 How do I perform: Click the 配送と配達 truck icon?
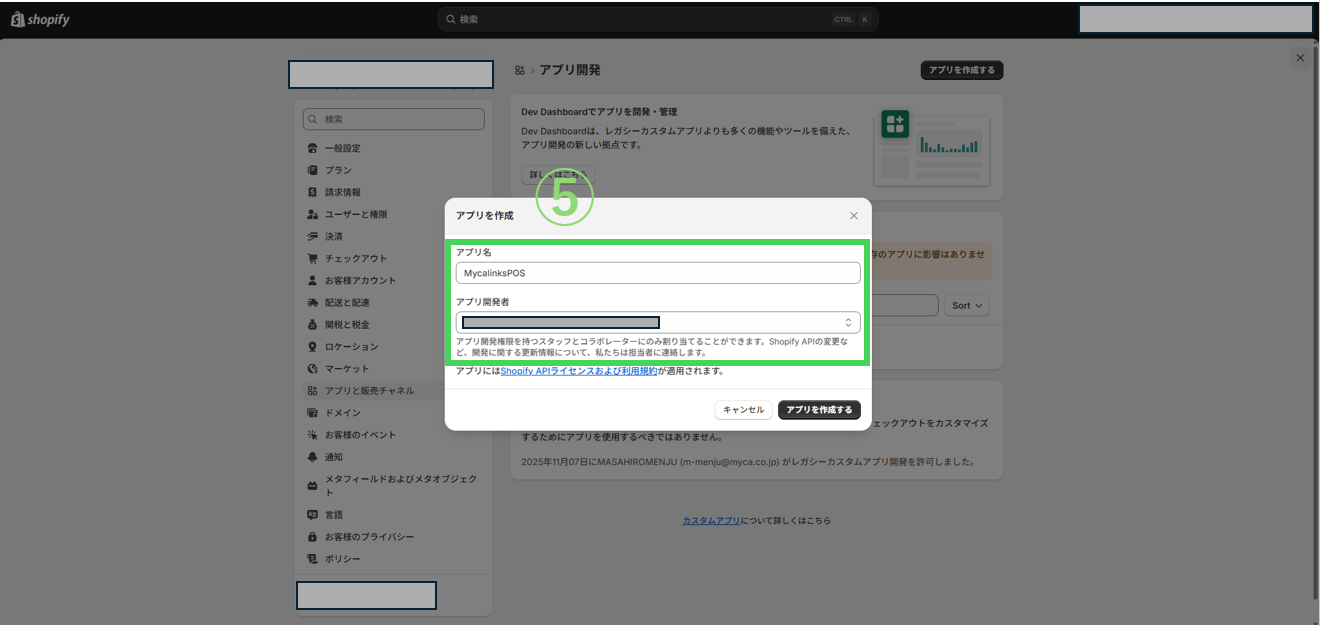click(313, 302)
